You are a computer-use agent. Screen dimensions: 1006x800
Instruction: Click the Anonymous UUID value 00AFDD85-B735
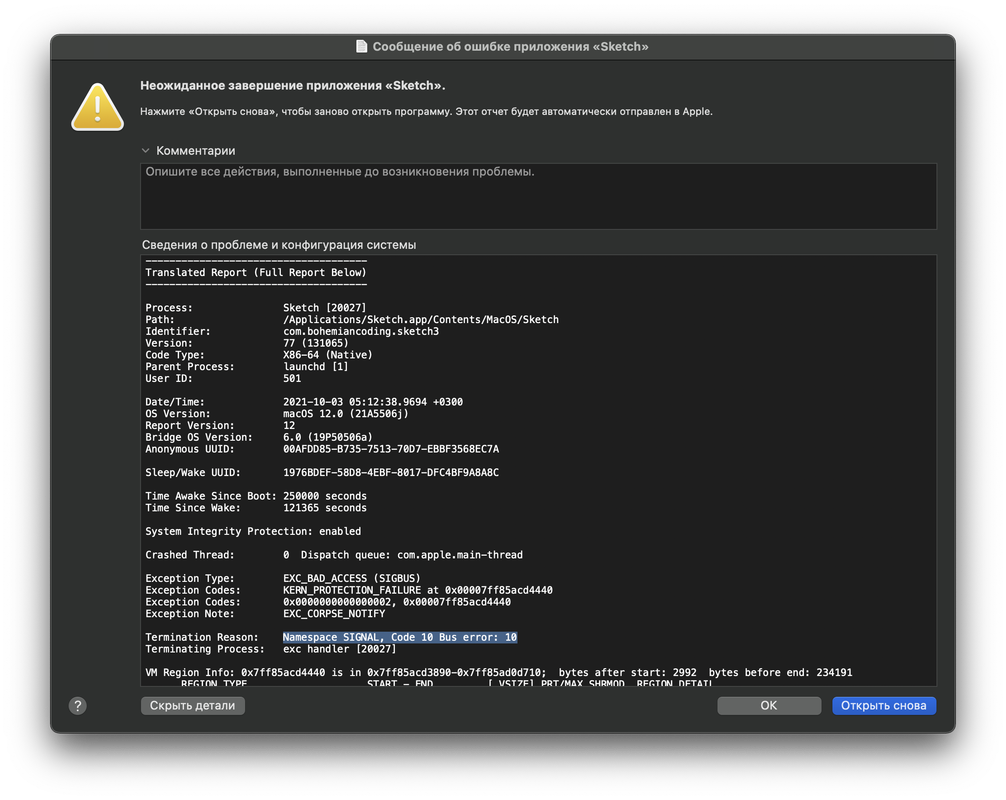point(391,449)
